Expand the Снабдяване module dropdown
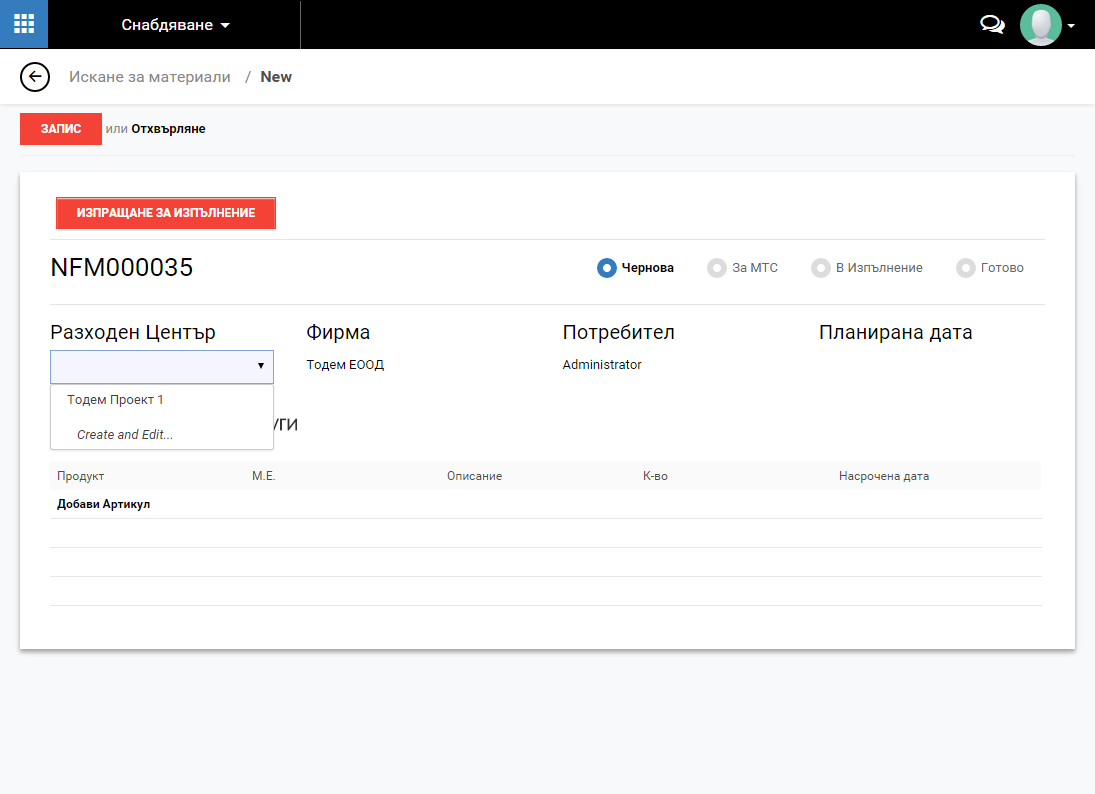 click(175, 25)
